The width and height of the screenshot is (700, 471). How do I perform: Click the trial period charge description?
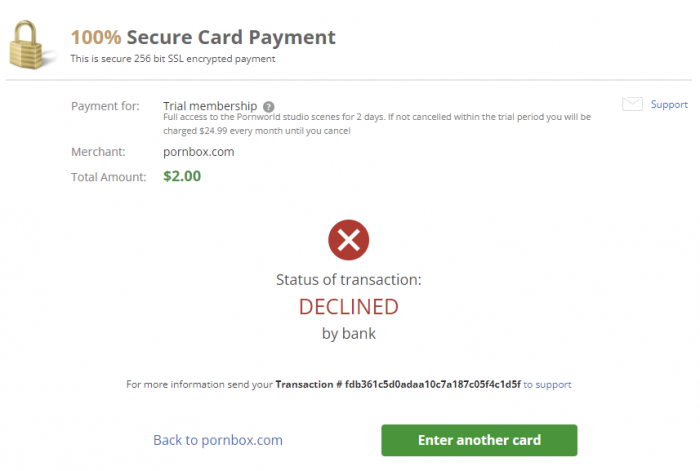pos(377,124)
